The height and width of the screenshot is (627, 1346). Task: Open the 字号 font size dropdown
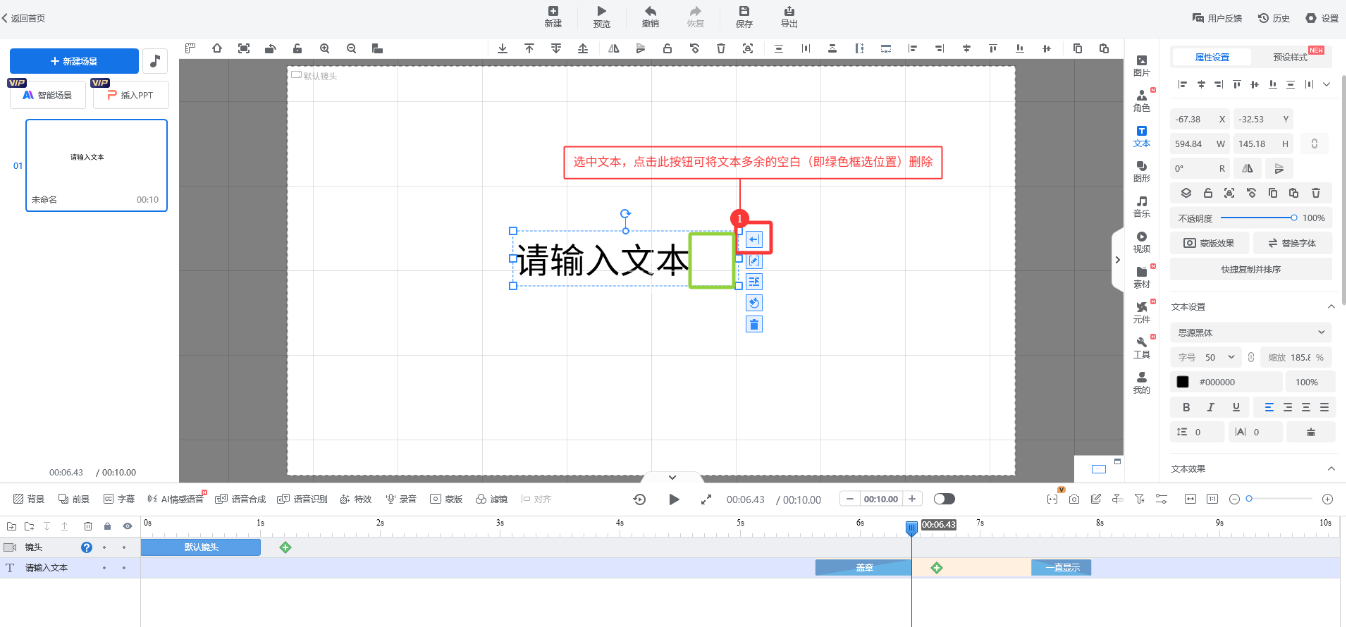1206,357
